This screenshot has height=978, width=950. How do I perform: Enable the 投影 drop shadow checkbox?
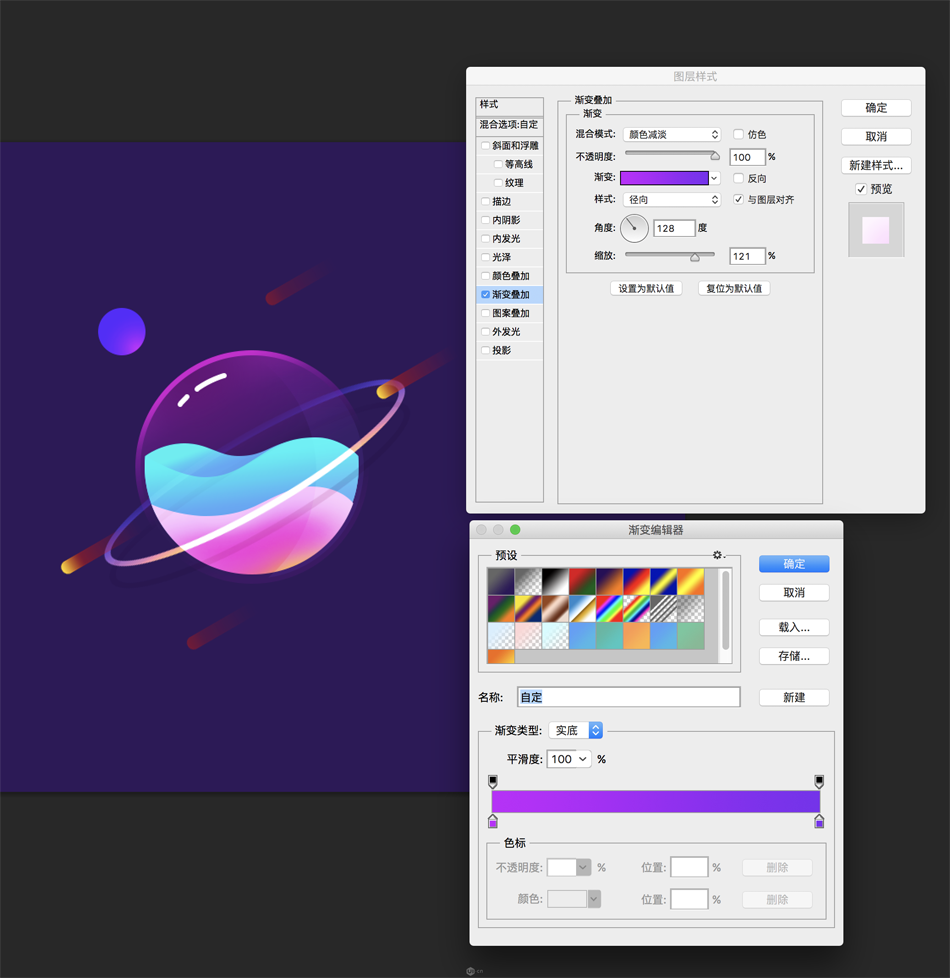pyautogui.click(x=485, y=351)
